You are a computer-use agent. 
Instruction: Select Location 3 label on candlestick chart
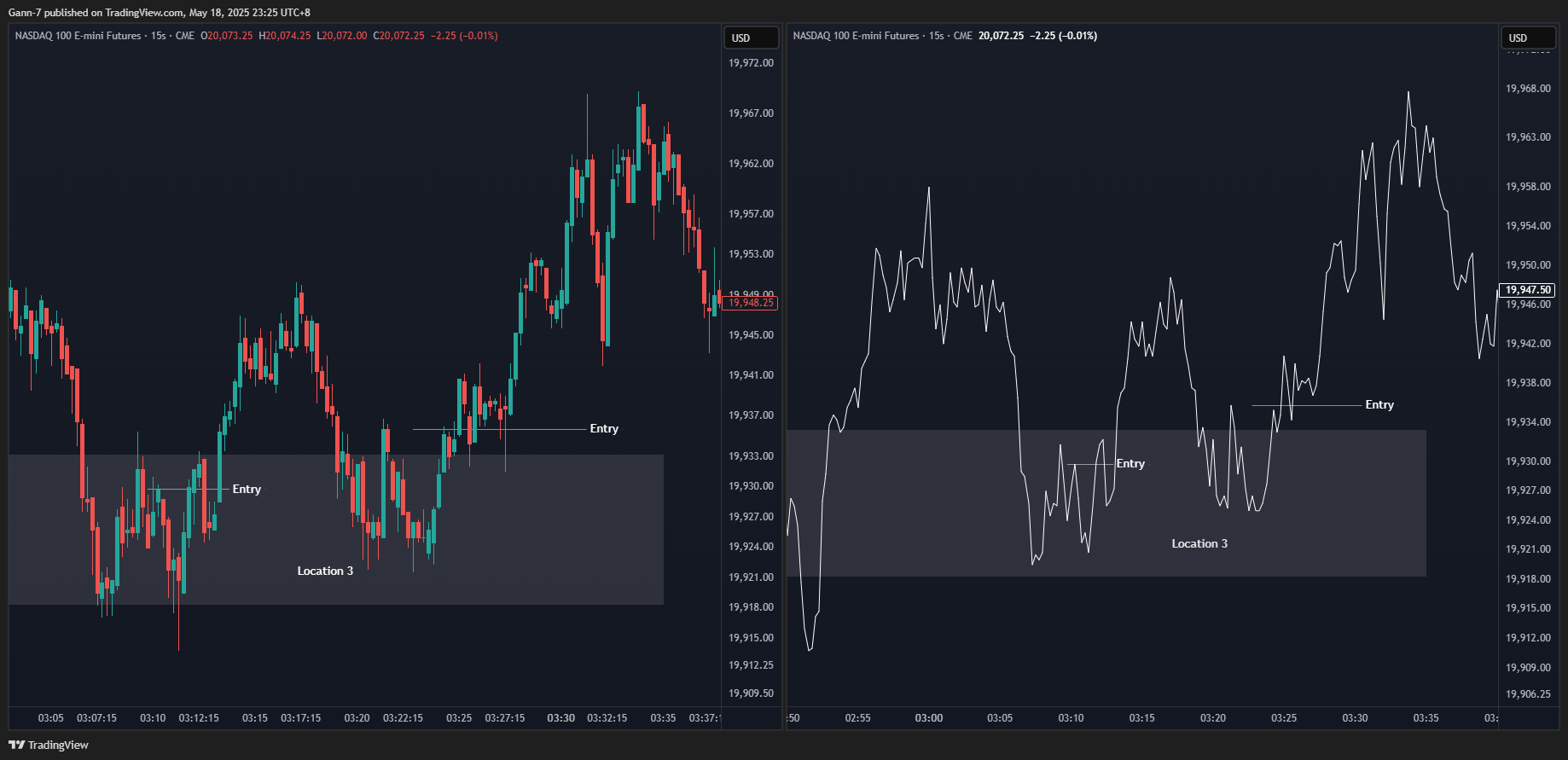(325, 571)
